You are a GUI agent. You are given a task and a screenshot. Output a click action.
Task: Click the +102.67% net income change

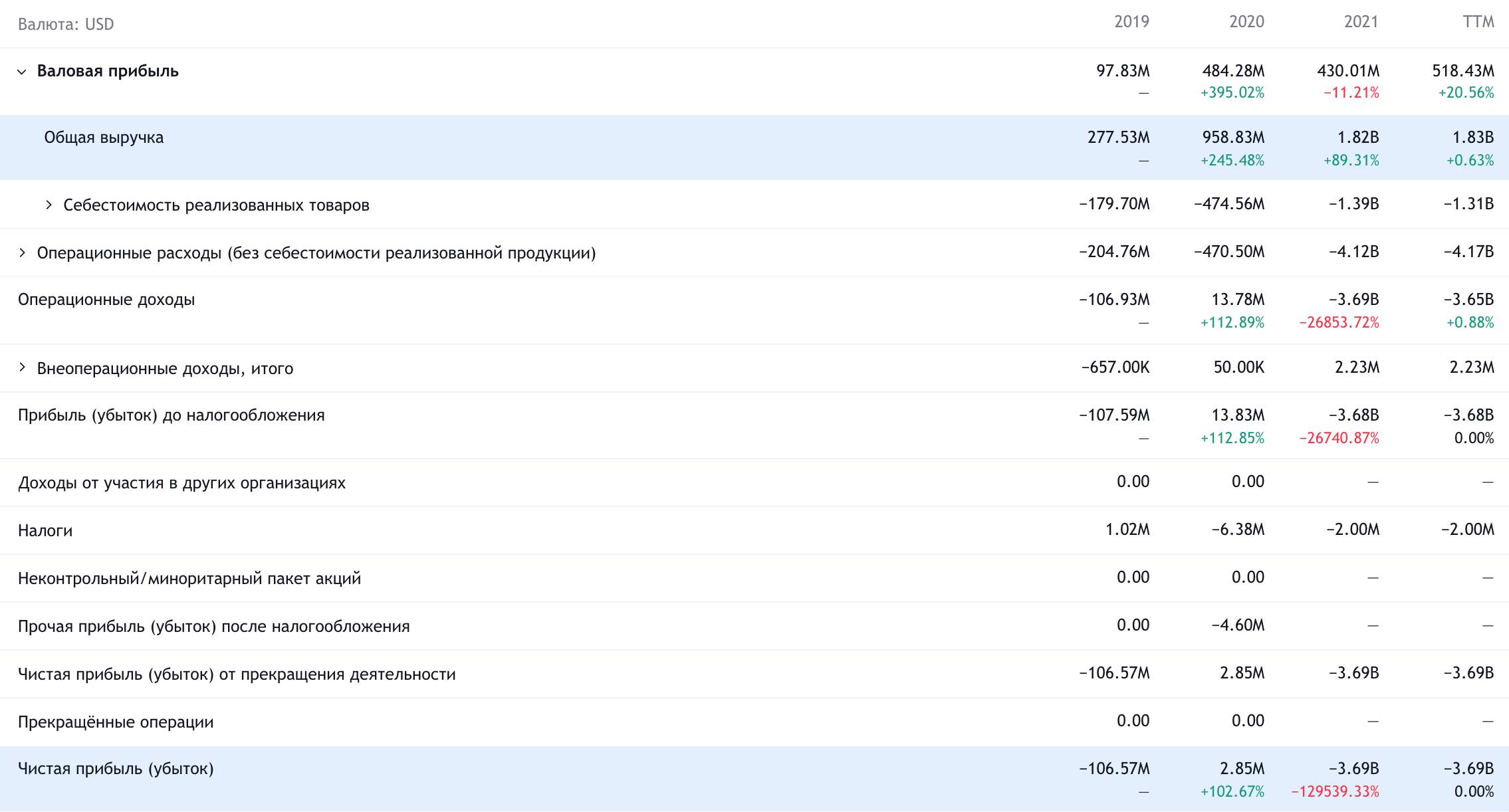[1232, 792]
